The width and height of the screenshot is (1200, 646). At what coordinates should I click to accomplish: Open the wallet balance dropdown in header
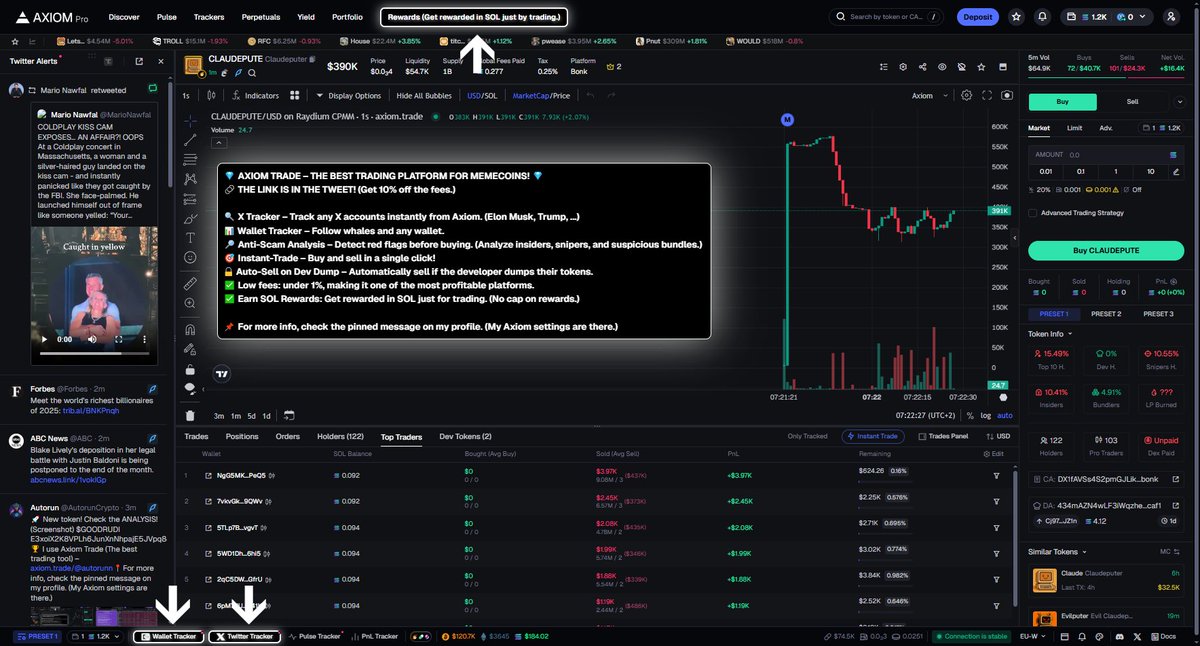tap(1108, 17)
